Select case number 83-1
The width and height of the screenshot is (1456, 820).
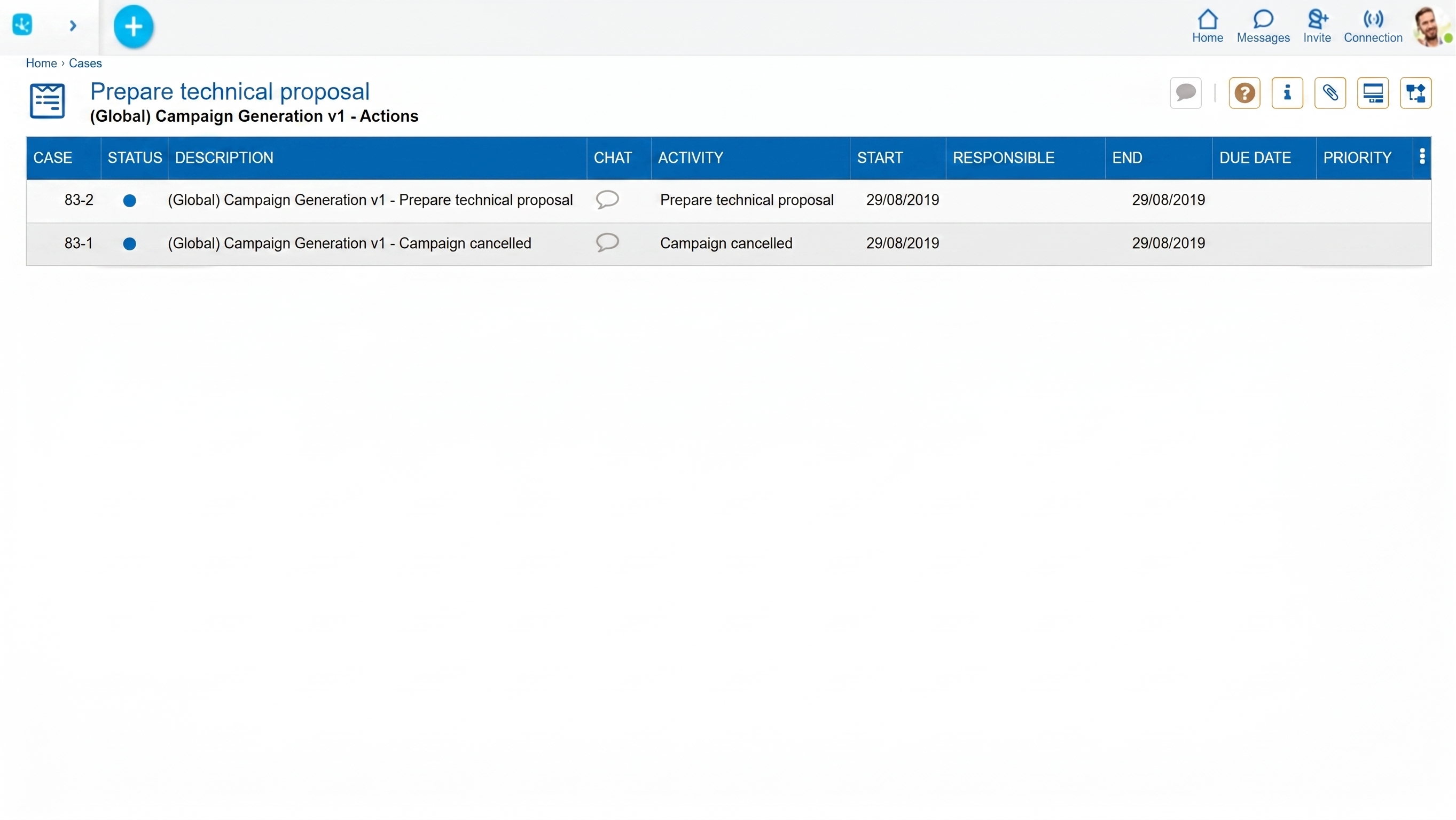click(79, 243)
